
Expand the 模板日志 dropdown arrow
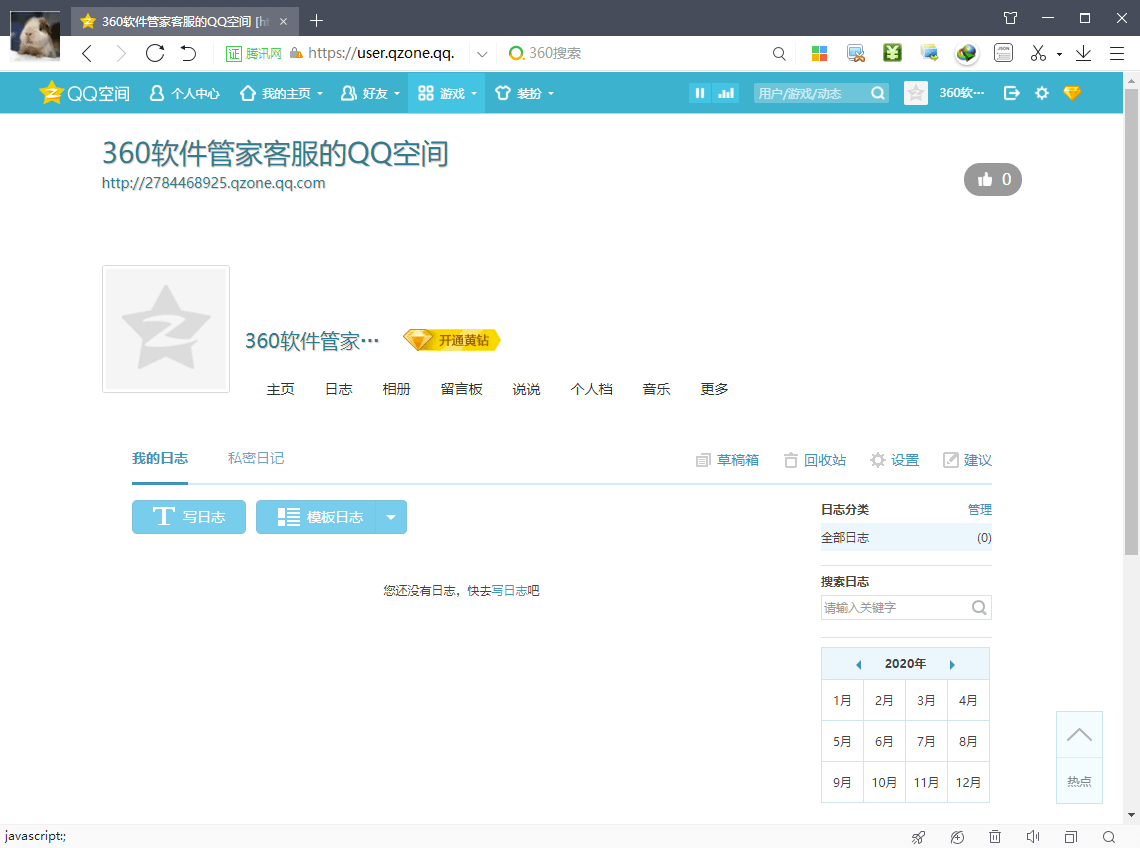(x=391, y=517)
